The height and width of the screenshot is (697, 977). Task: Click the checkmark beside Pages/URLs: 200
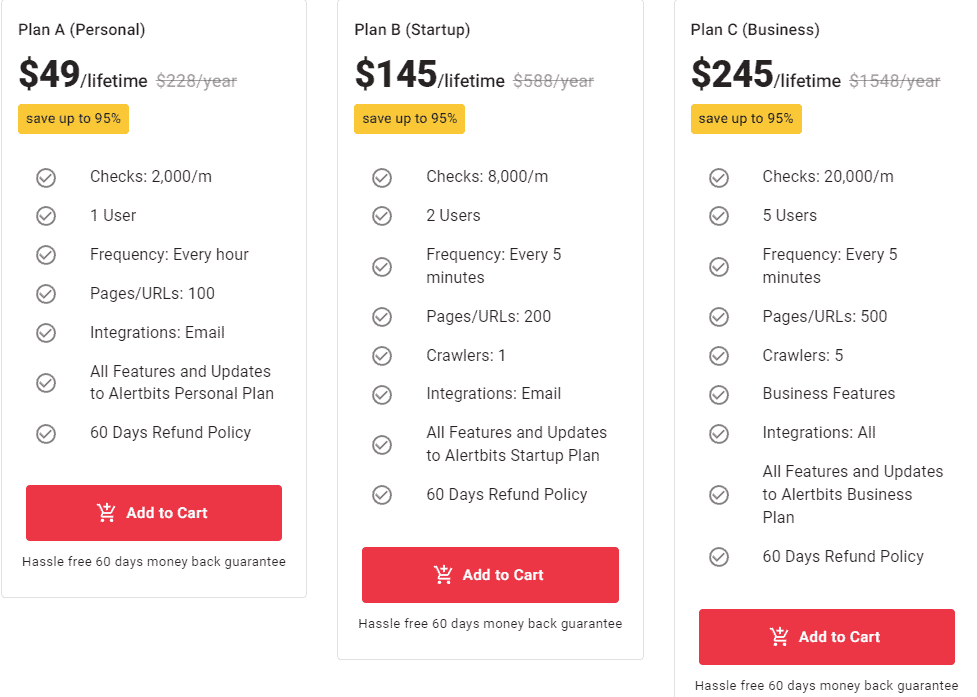[382, 316]
